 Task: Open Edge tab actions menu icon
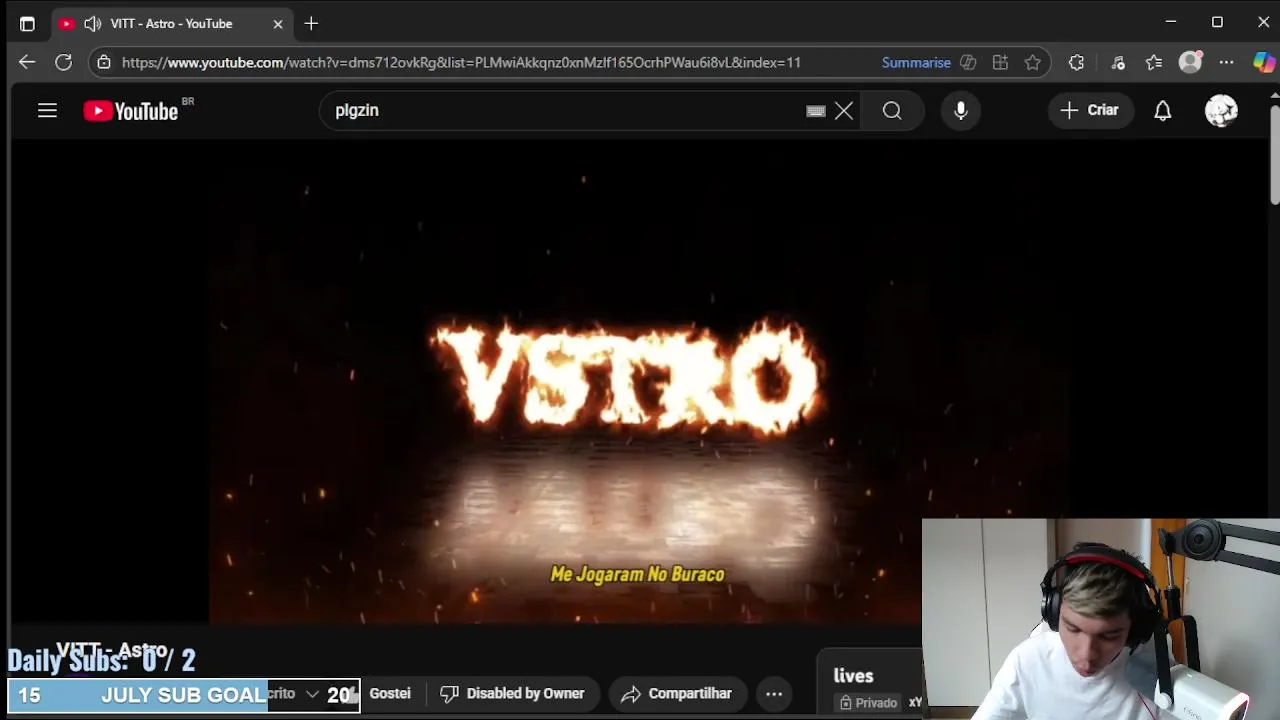click(27, 23)
